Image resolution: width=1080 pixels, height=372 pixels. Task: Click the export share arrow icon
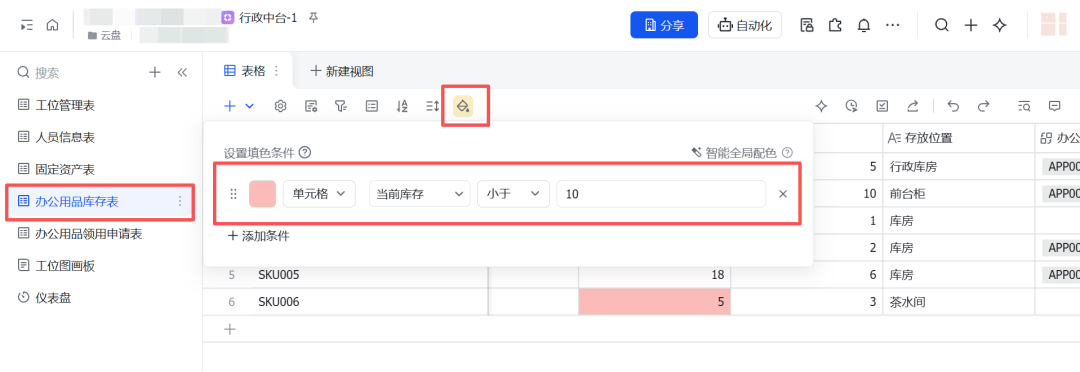(913, 106)
